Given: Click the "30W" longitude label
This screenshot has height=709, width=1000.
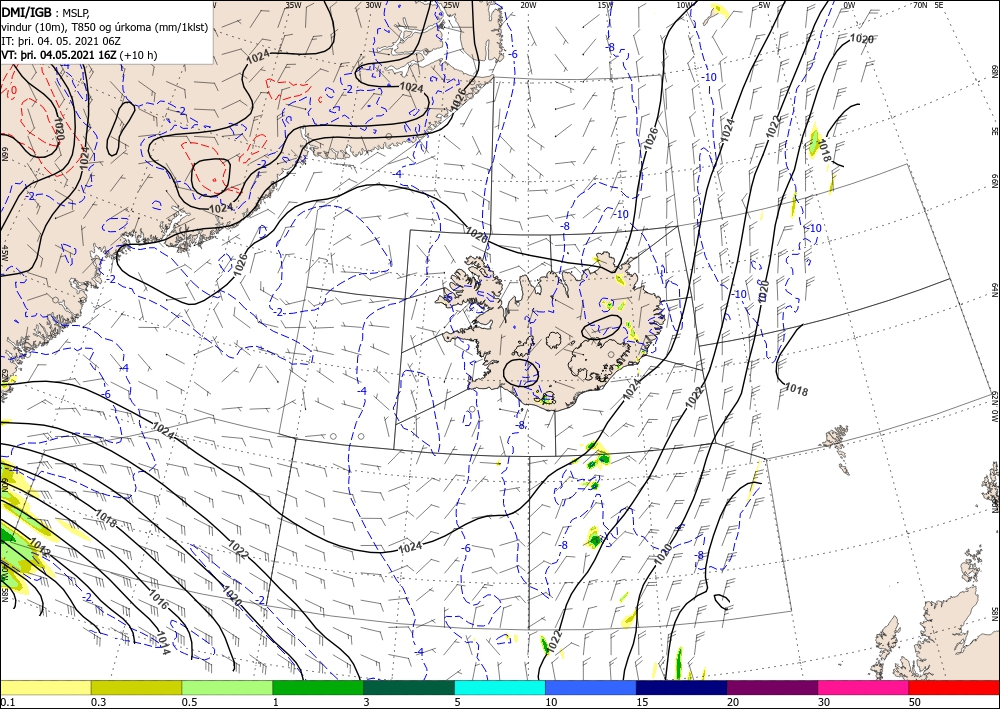Looking at the screenshot, I should [x=373, y=5].
